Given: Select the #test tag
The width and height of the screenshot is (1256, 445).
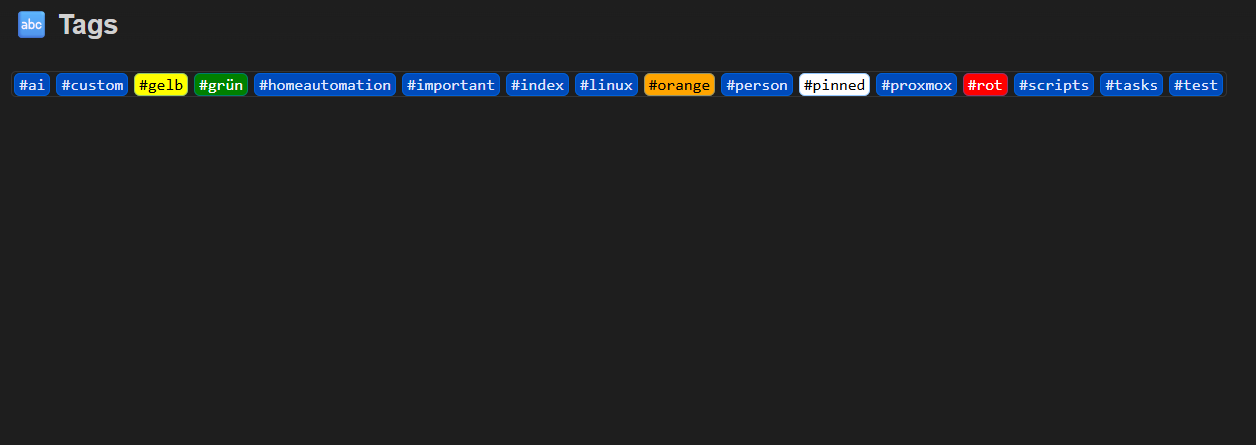Looking at the screenshot, I should [x=1196, y=85].
